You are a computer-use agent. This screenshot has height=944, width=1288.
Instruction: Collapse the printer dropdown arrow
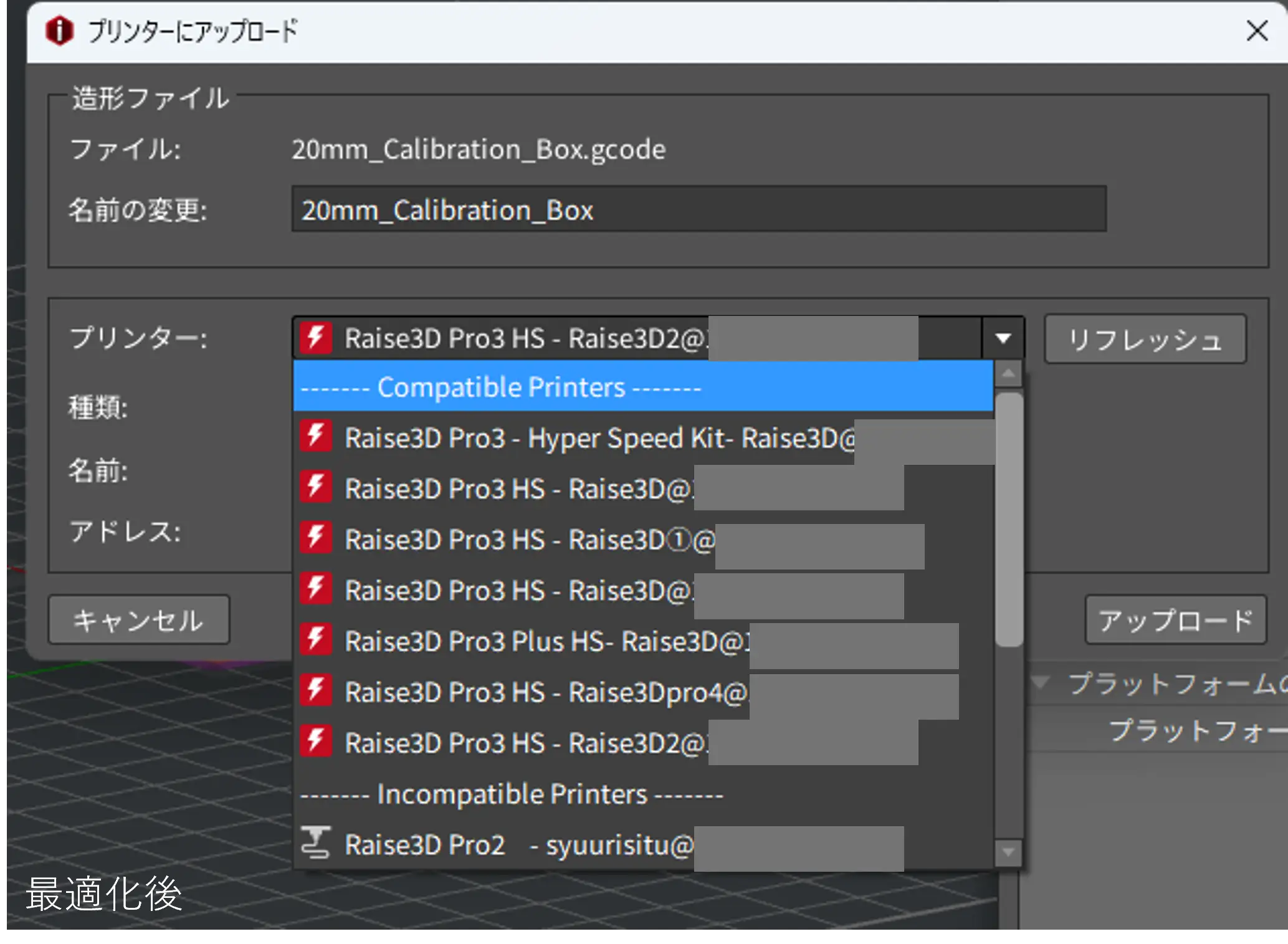(1003, 338)
